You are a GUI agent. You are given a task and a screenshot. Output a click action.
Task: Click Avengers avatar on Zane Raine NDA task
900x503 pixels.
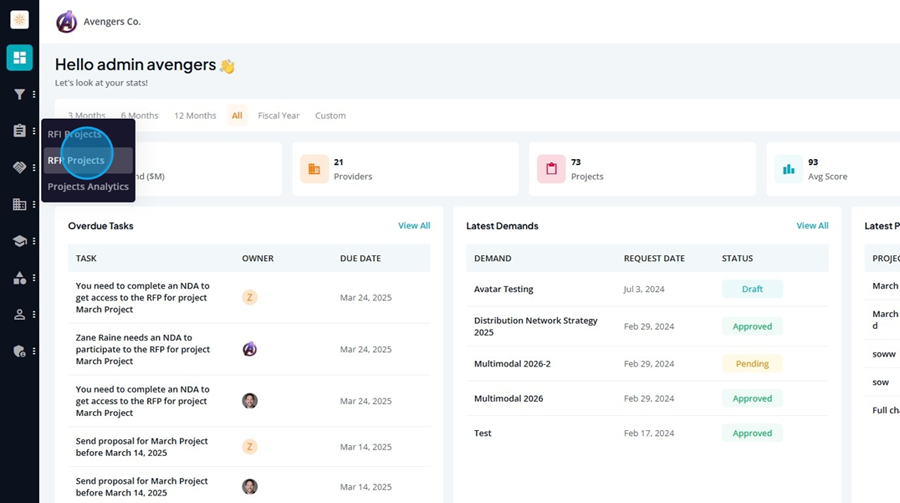[250, 349]
